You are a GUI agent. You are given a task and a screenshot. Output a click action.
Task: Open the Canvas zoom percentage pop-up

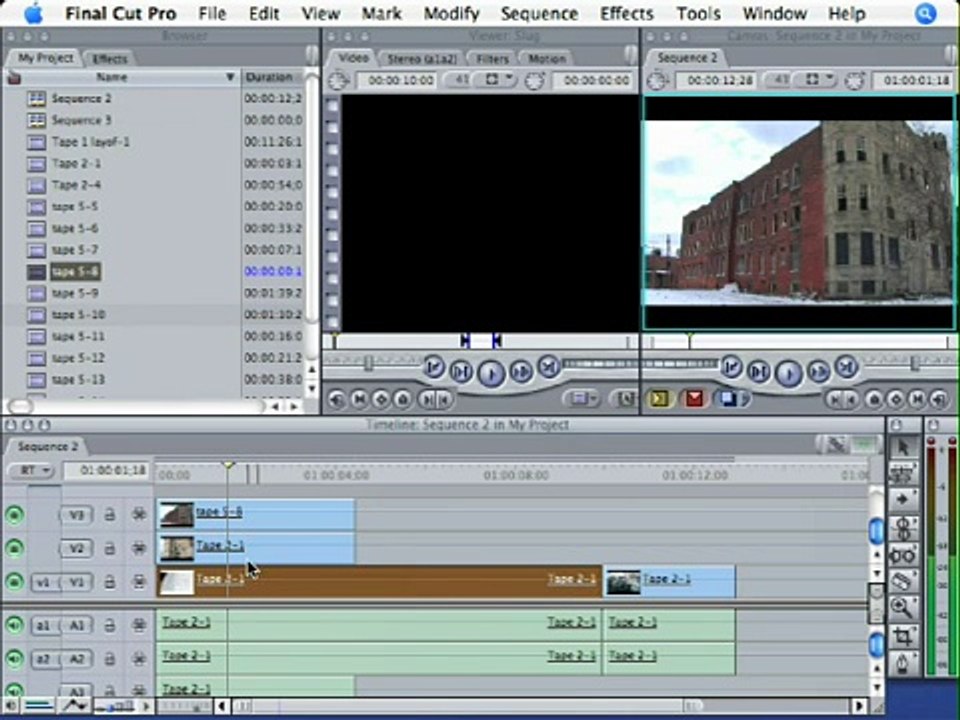[778, 80]
